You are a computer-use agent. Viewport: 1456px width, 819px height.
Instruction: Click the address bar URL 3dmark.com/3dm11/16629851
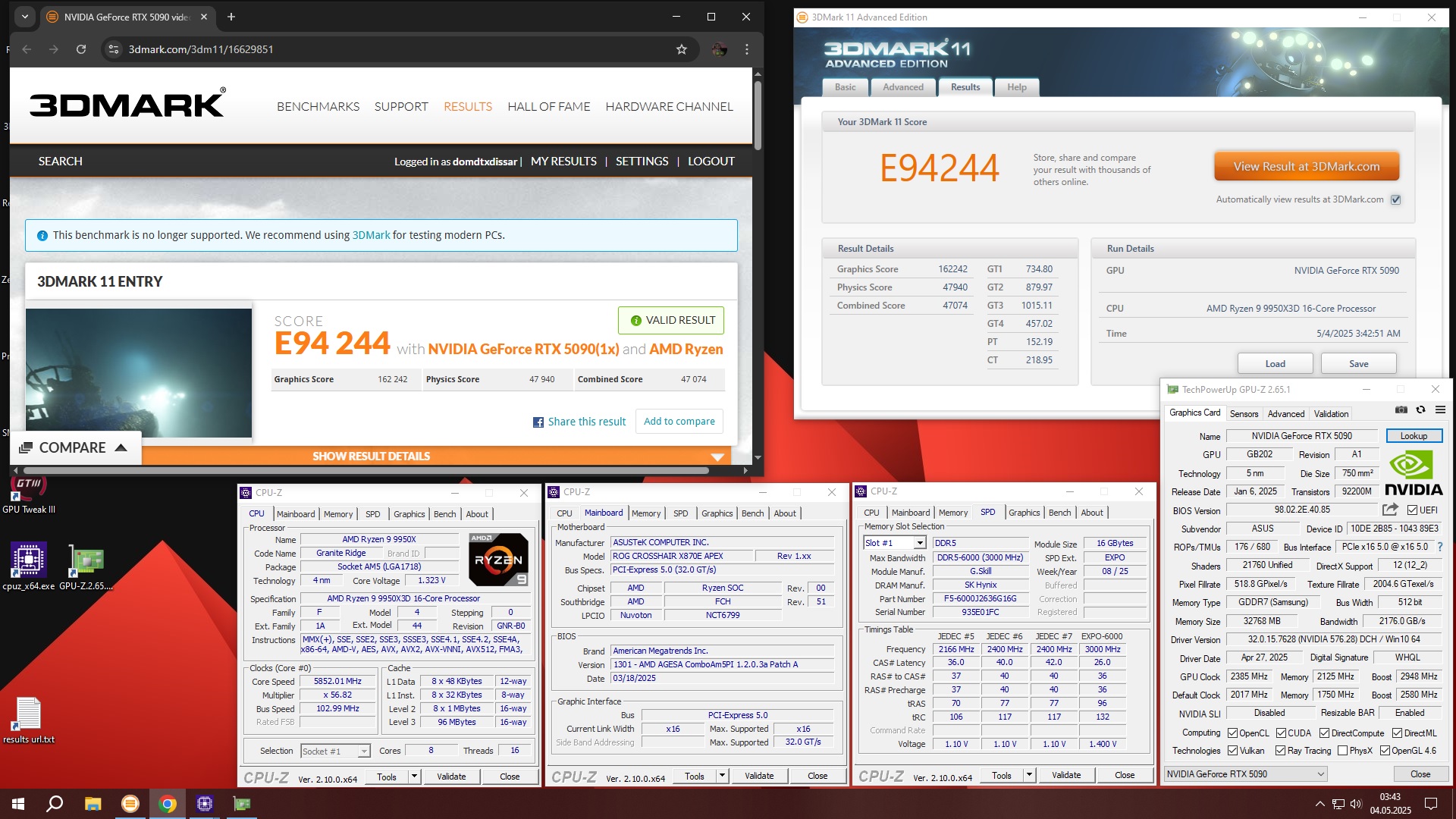point(201,49)
